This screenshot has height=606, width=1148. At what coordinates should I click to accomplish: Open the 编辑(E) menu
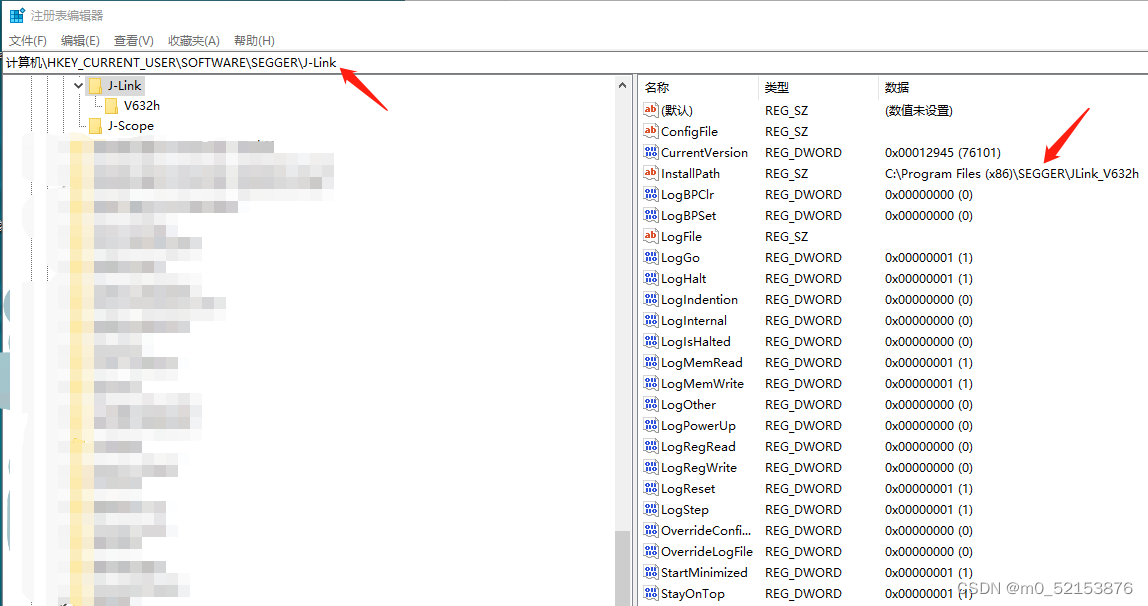[80, 41]
